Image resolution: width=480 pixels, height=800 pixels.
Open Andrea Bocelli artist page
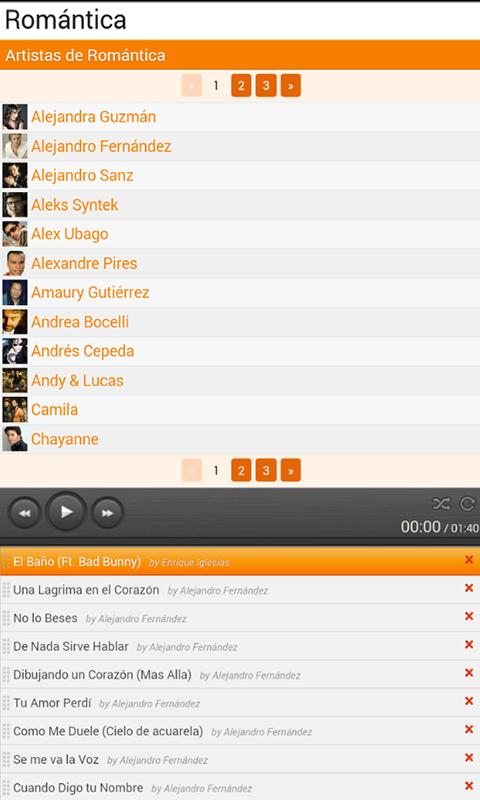pos(80,322)
